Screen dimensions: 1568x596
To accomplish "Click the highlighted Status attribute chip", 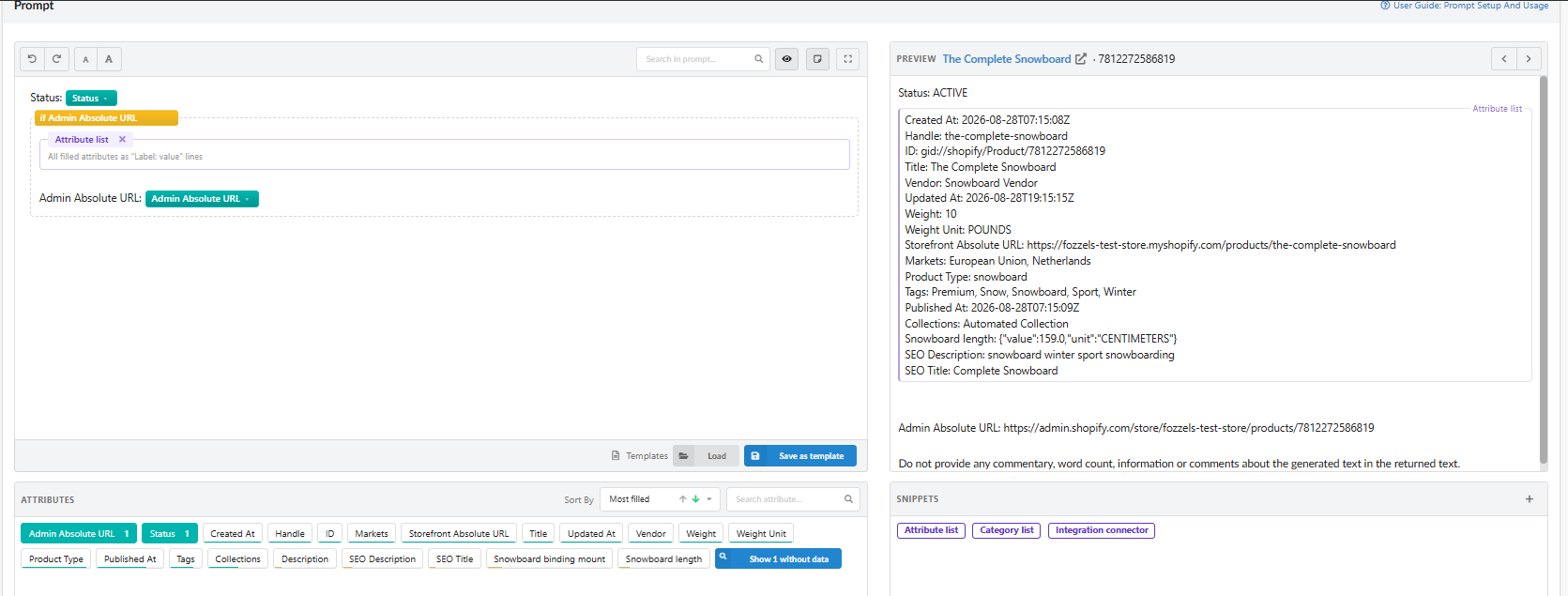I will click(x=170, y=534).
